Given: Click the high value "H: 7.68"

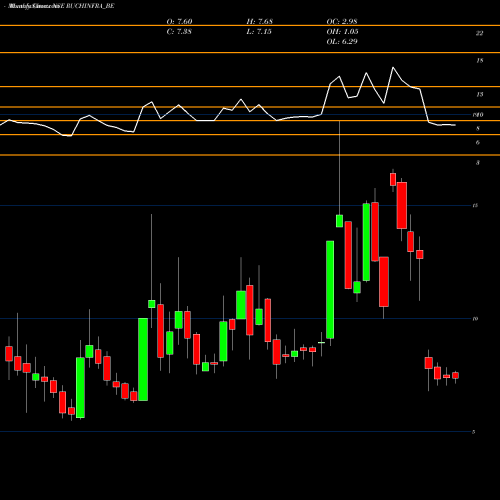Looking at the screenshot, I should point(260,21).
